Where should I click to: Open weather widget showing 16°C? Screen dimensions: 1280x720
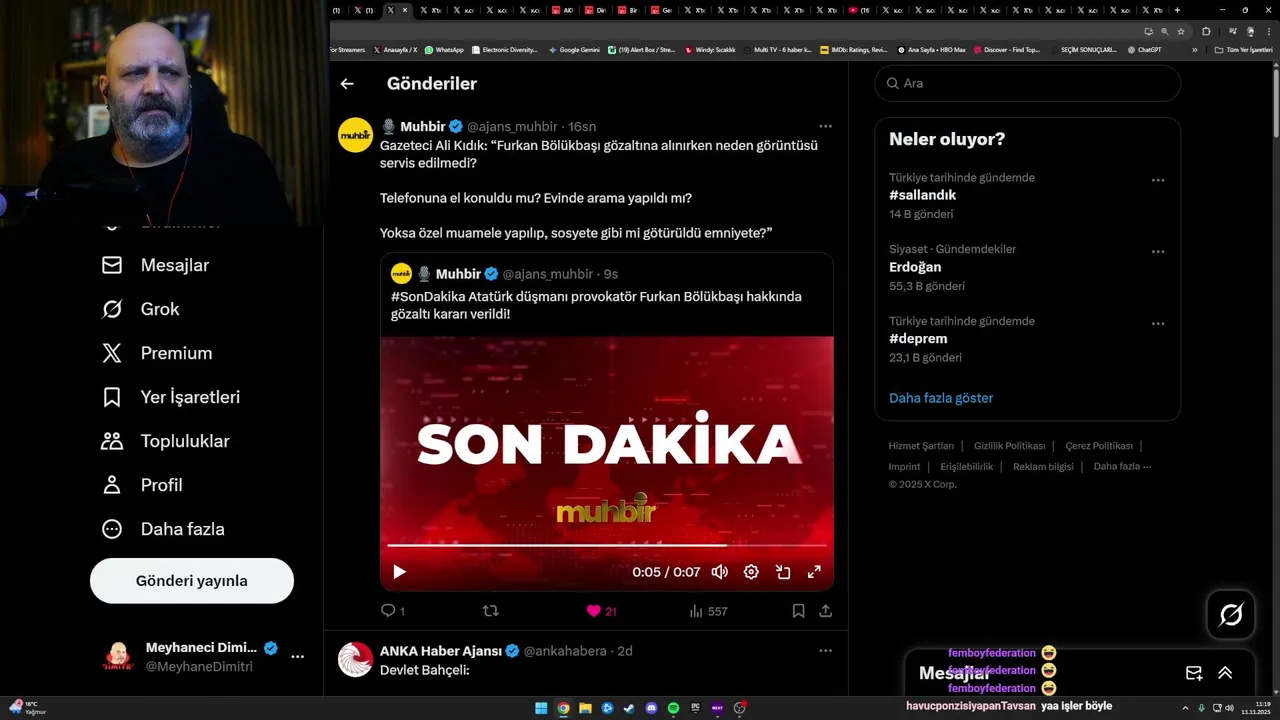point(26,708)
